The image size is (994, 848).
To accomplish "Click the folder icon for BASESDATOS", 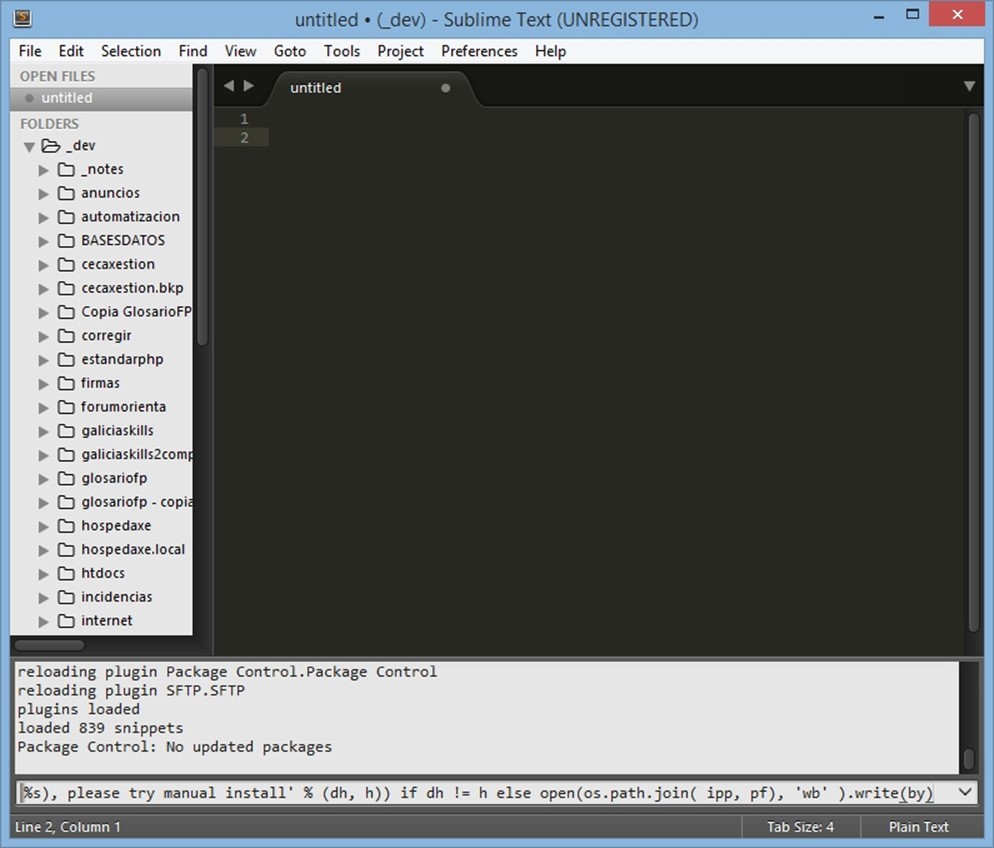I will point(66,240).
